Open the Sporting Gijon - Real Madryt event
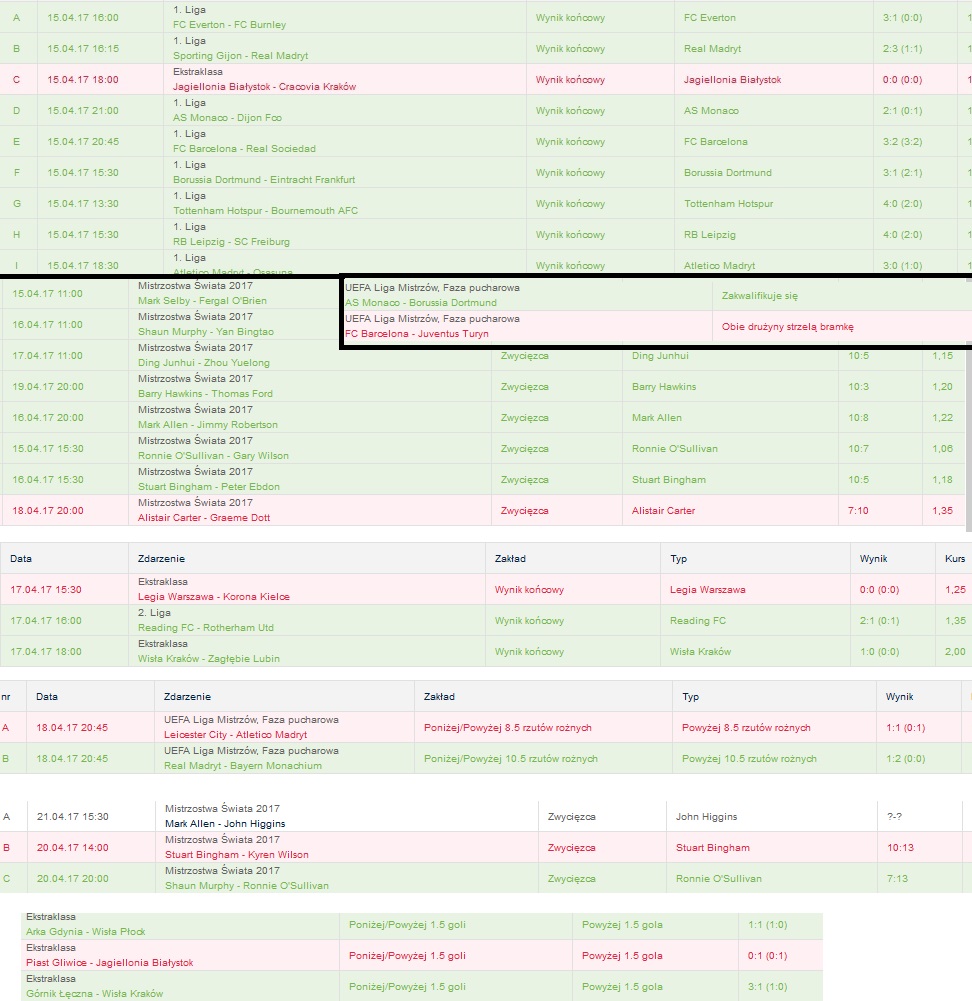This screenshot has height=1001, width=972. tap(241, 56)
